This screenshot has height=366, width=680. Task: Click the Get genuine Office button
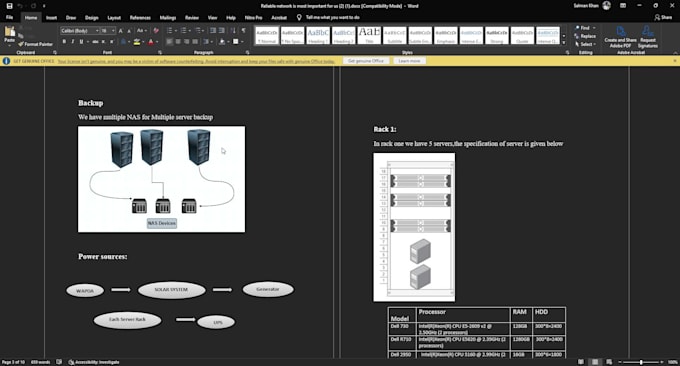366,61
